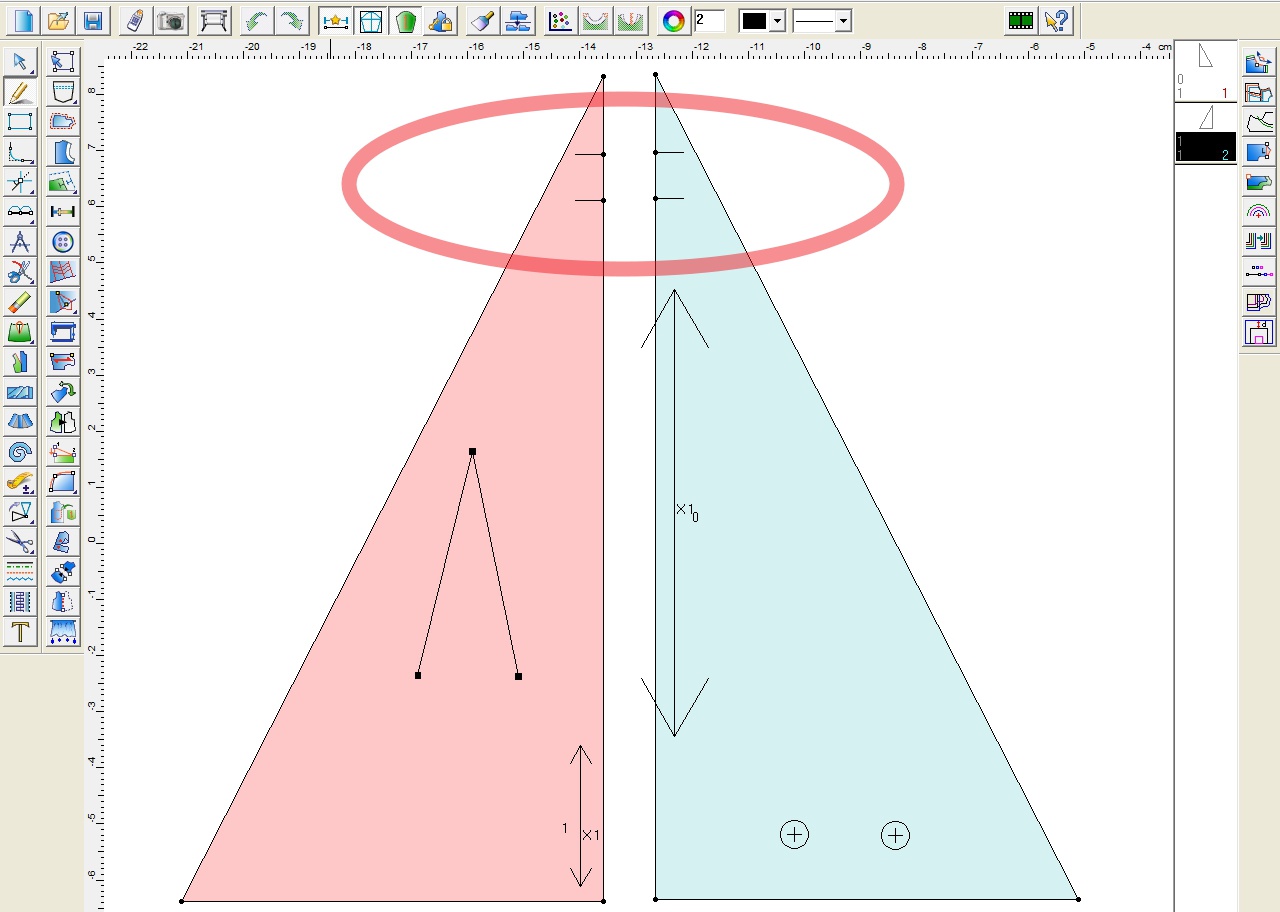This screenshot has width=1280, height=912.
Task: Select the highlighted piece thumbnail numbered 2
Action: pos(1205,132)
